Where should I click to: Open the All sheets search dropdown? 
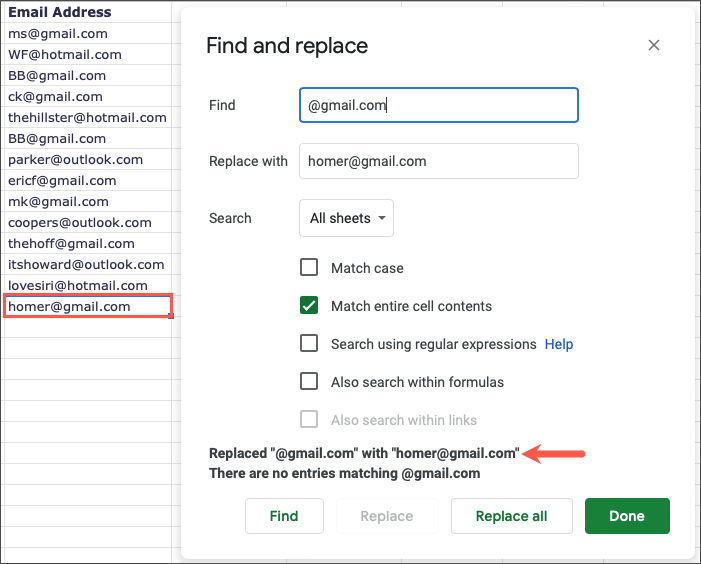point(346,218)
